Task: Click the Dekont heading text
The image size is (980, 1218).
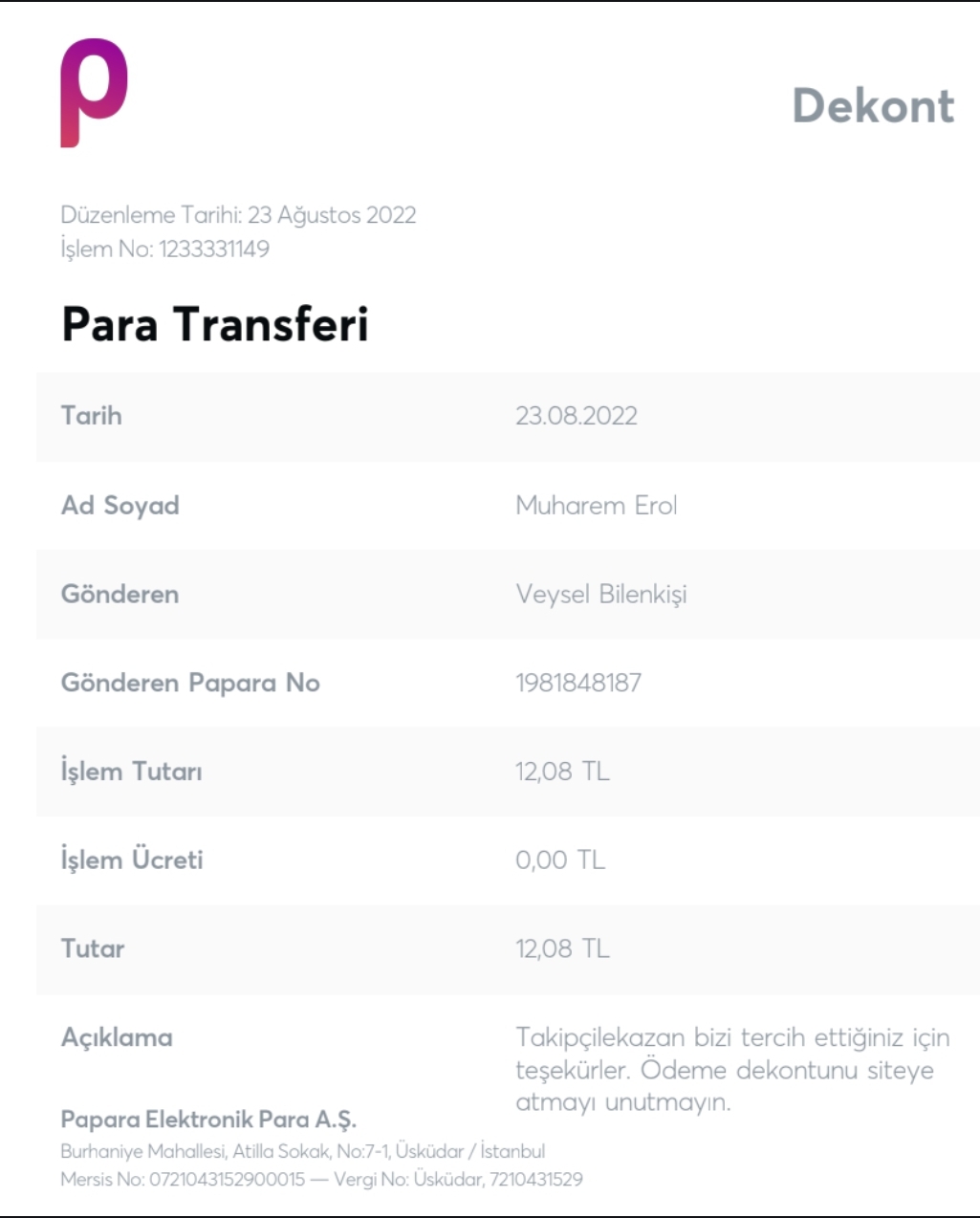Action: click(873, 105)
